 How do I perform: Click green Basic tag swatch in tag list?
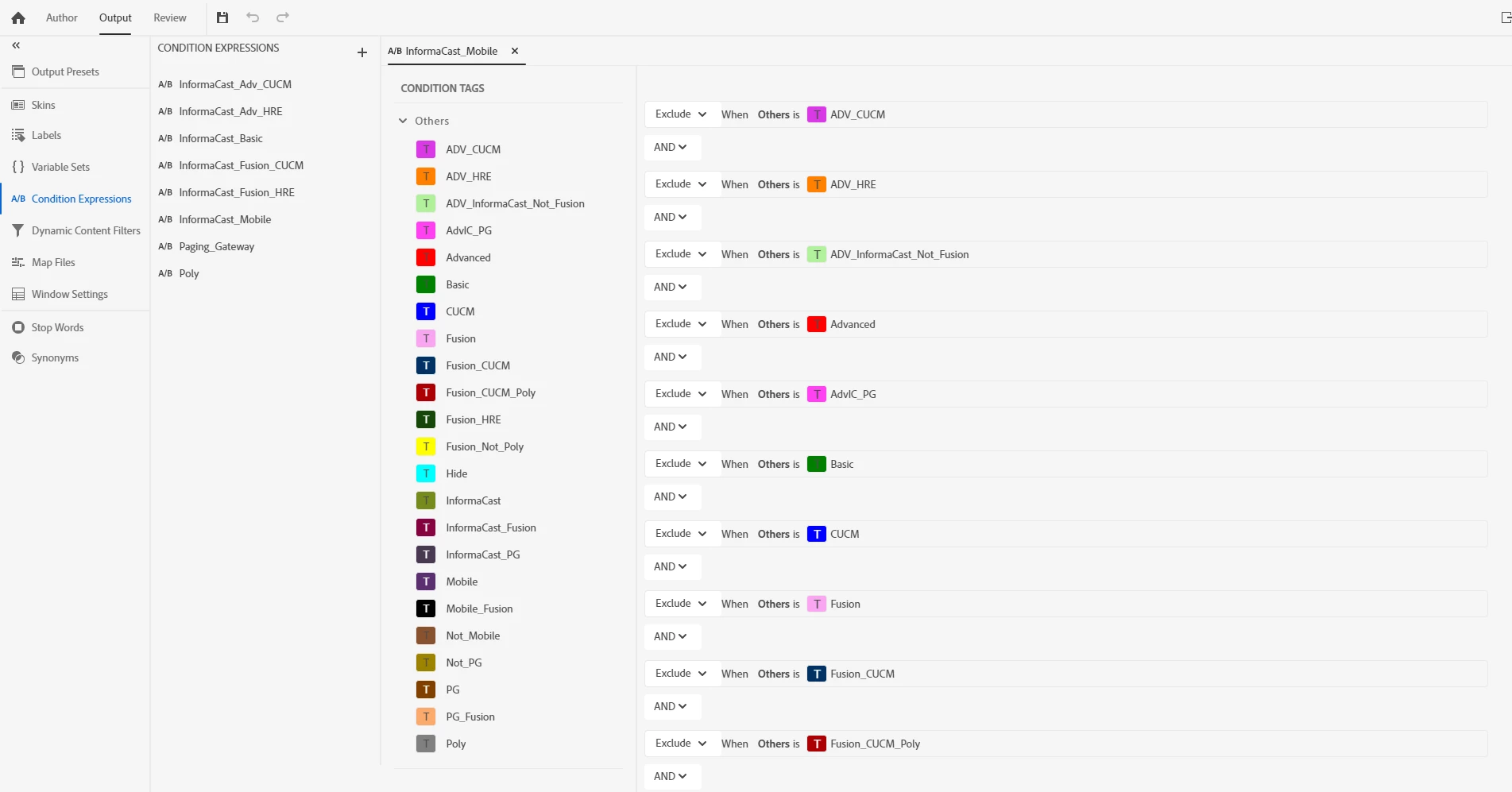(426, 284)
